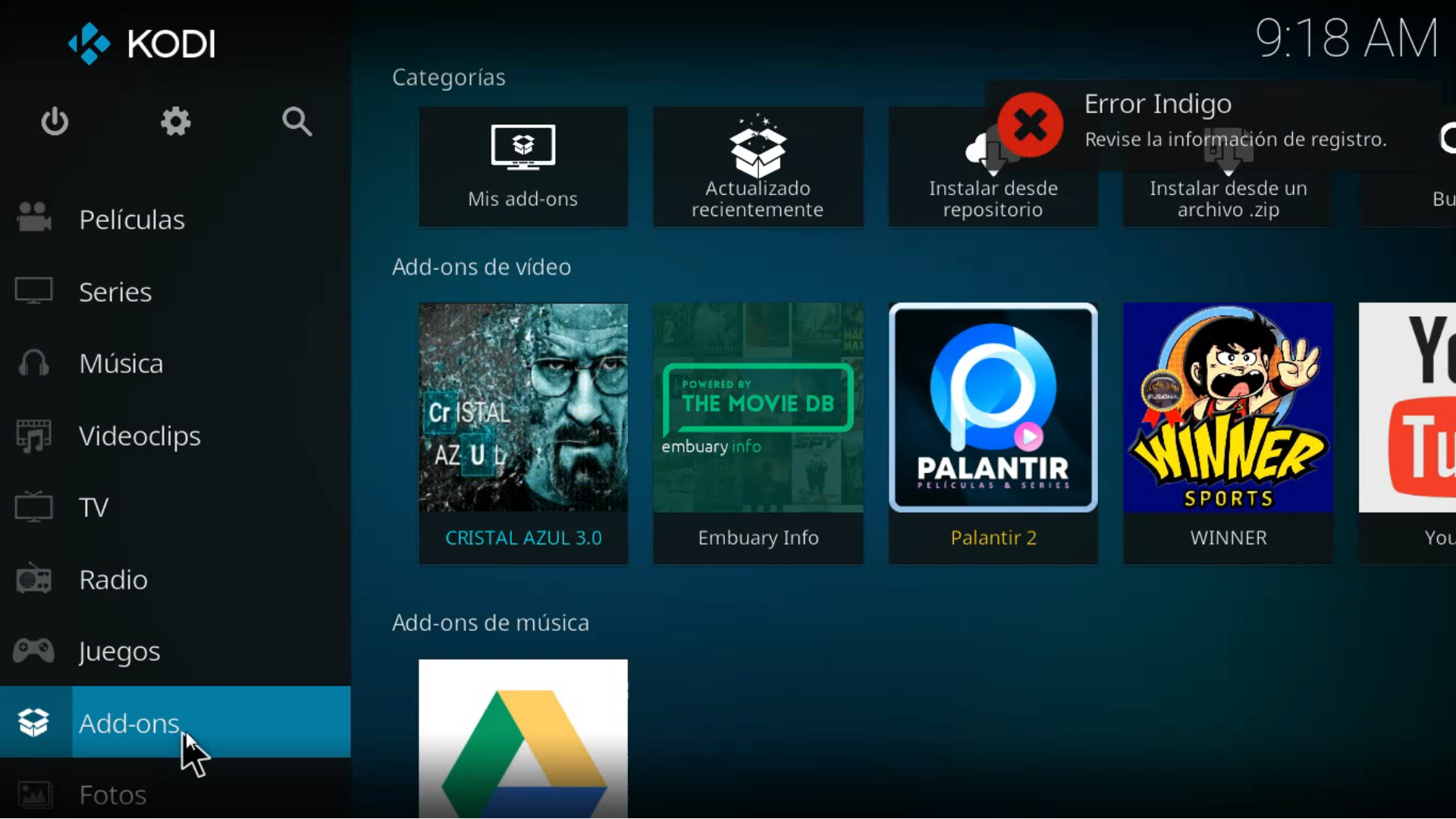Click the Kodi logo
Screen dimensions: 1456x819
tap(142, 43)
